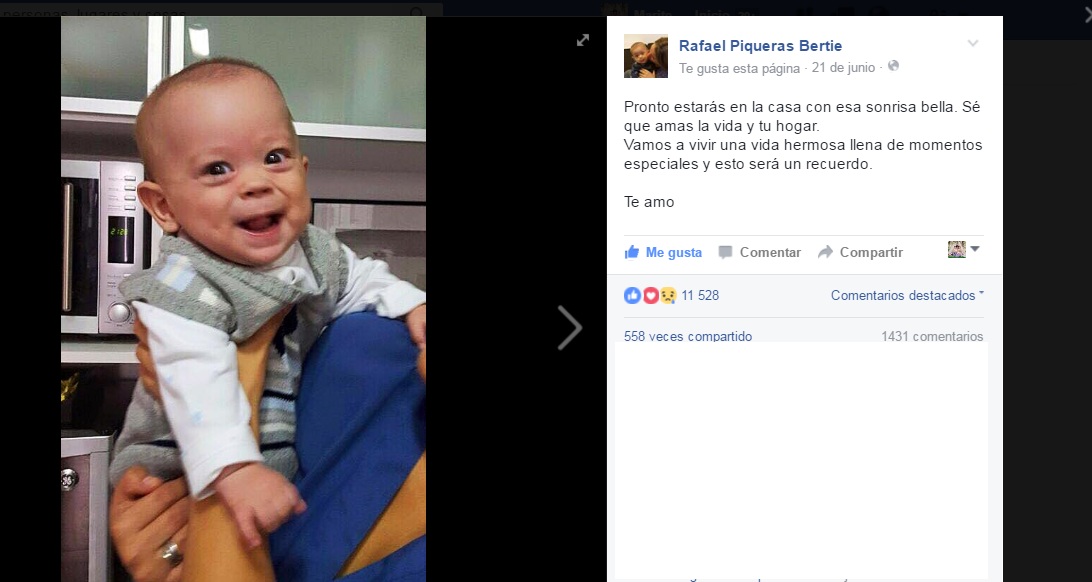Click the Comentar speech bubble button
Viewport: 1092px width, 582px height.
click(x=760, y=252)
